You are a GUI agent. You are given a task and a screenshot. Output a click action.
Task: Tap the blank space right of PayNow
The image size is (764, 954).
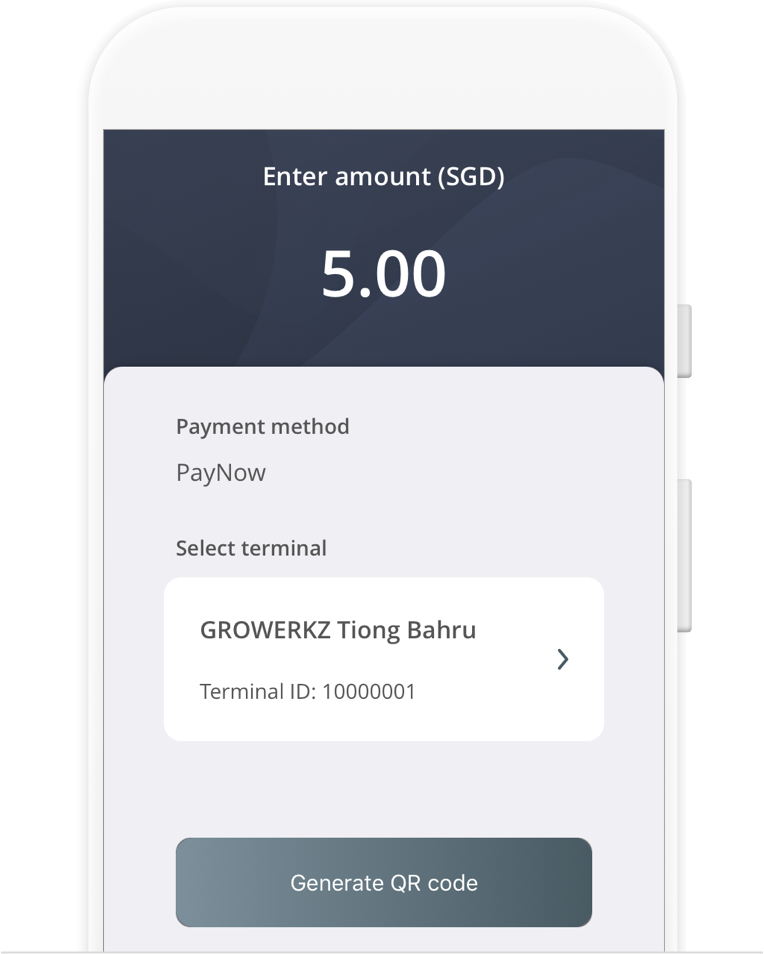click(450, 473)
